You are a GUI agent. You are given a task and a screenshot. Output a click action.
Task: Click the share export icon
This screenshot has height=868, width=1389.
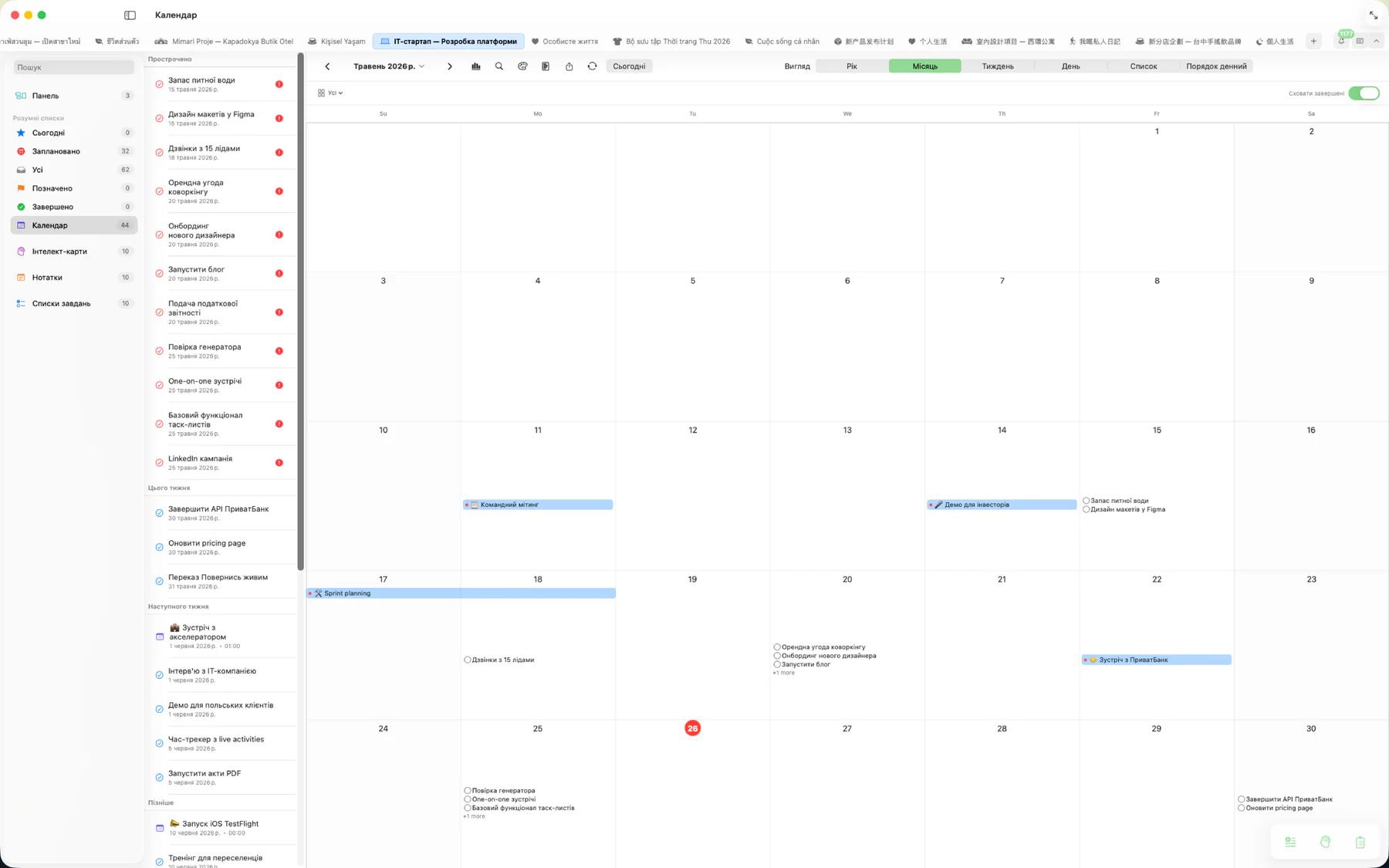click(x=569, y=66)
